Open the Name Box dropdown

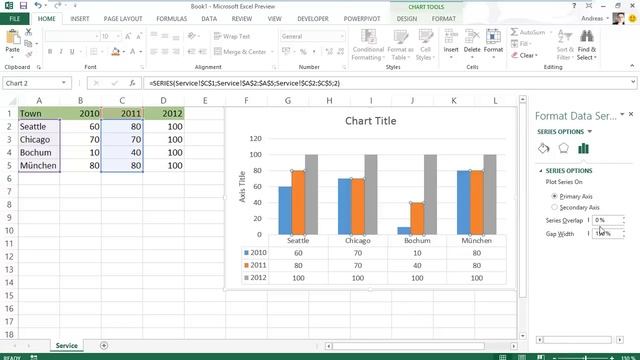pos(64,83)
